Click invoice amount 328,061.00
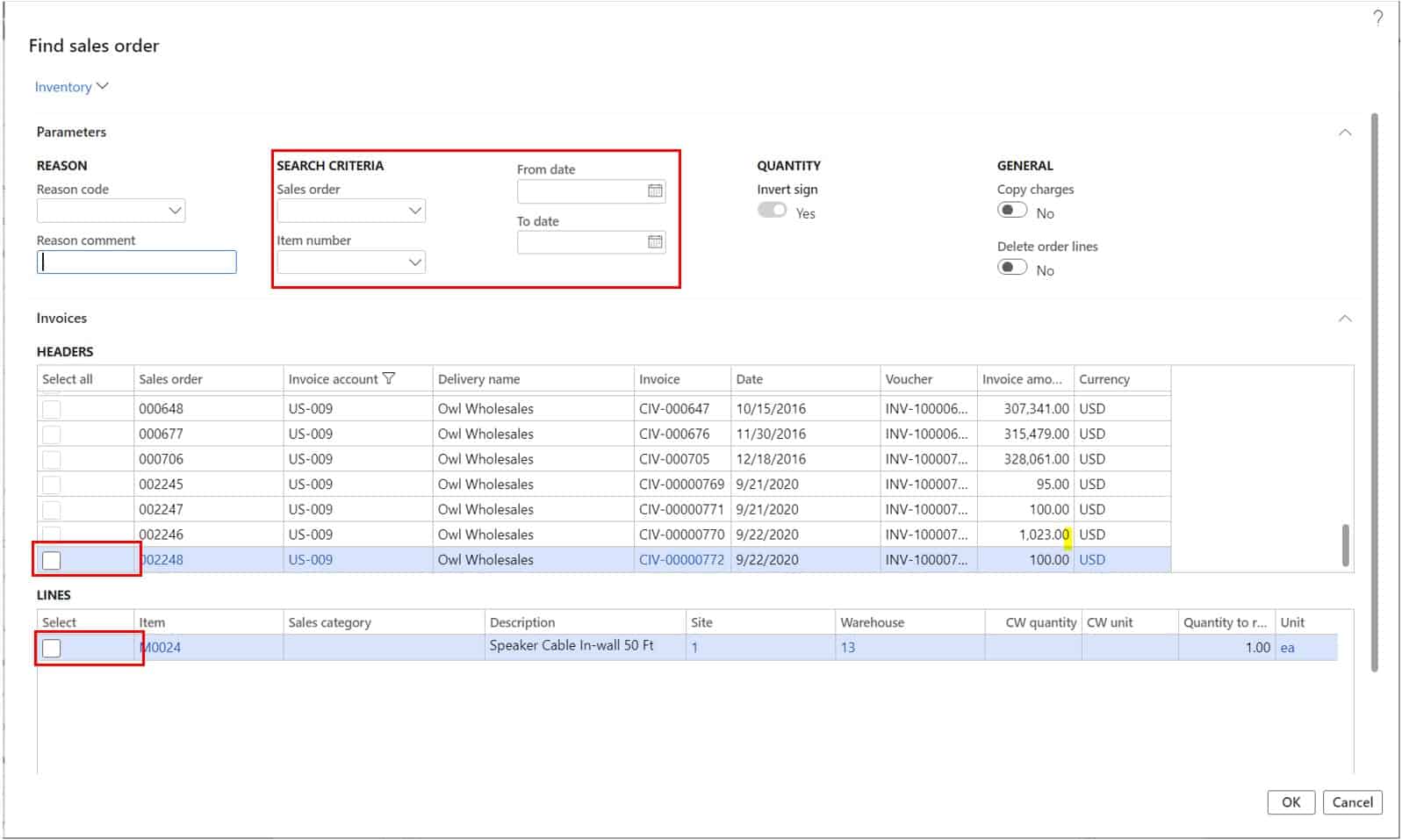The image size is (1402, 840). (1036, 459)
